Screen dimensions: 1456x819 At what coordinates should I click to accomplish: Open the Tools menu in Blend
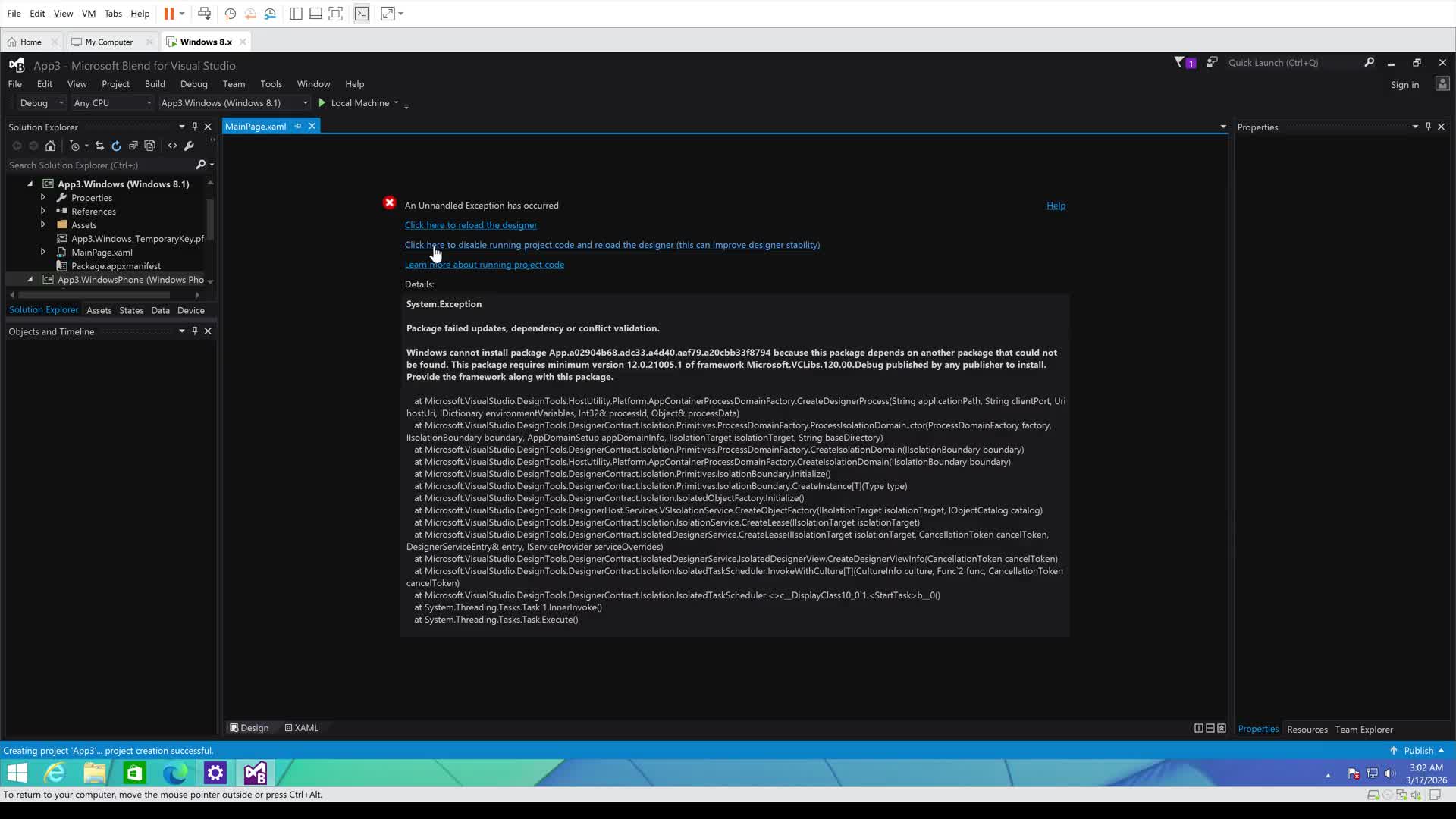click(271, 84)
